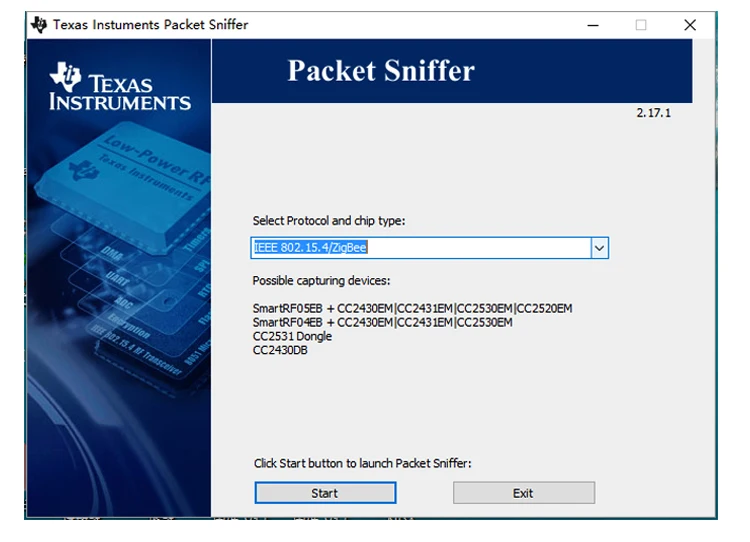This screenshot has height=542, width=750.
Task: Click the Exit button
Action: (524, 493)
